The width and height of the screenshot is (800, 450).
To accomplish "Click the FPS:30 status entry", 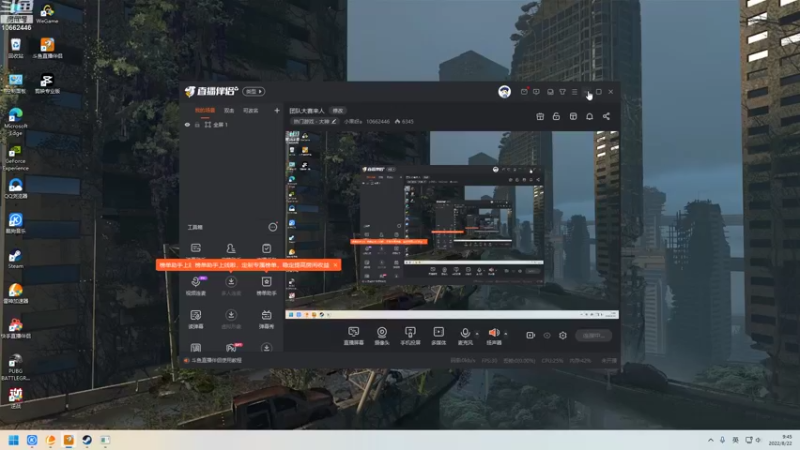I will 489,360.
